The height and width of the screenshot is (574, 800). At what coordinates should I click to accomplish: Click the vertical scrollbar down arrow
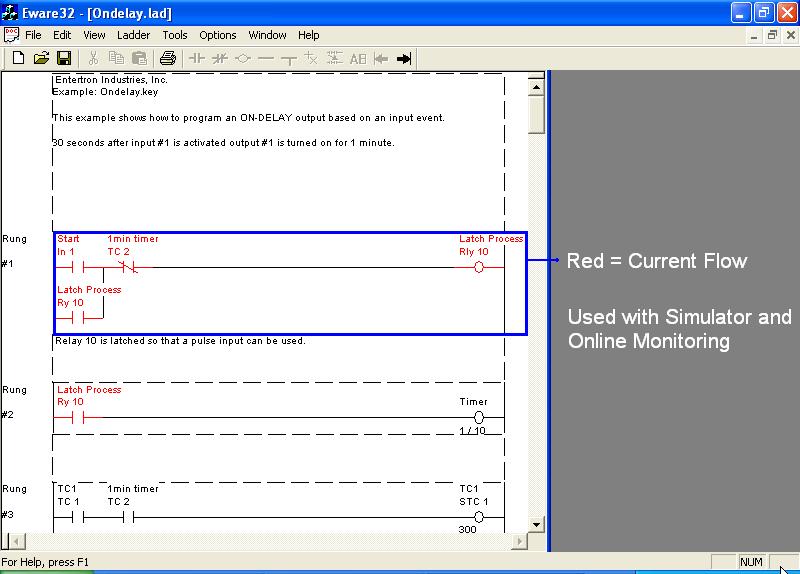pyautogui.click(x=536, y=525)
